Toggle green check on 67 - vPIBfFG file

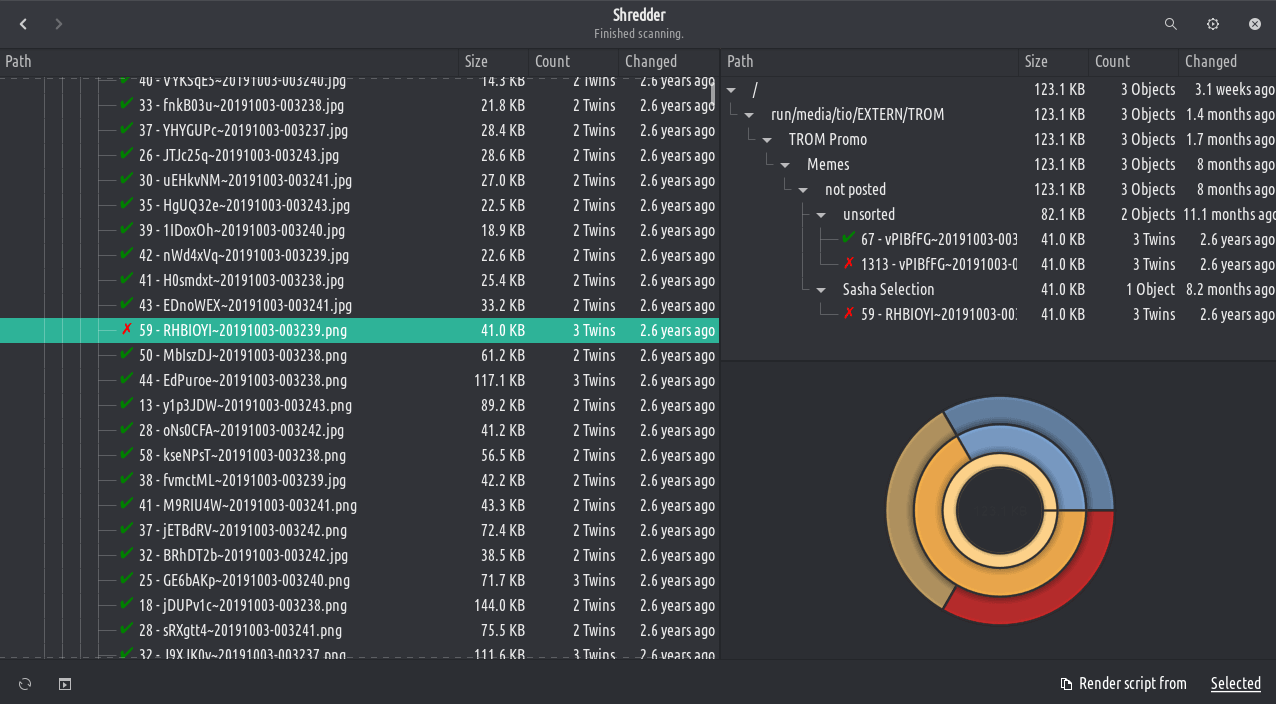(x=848, y=239)
